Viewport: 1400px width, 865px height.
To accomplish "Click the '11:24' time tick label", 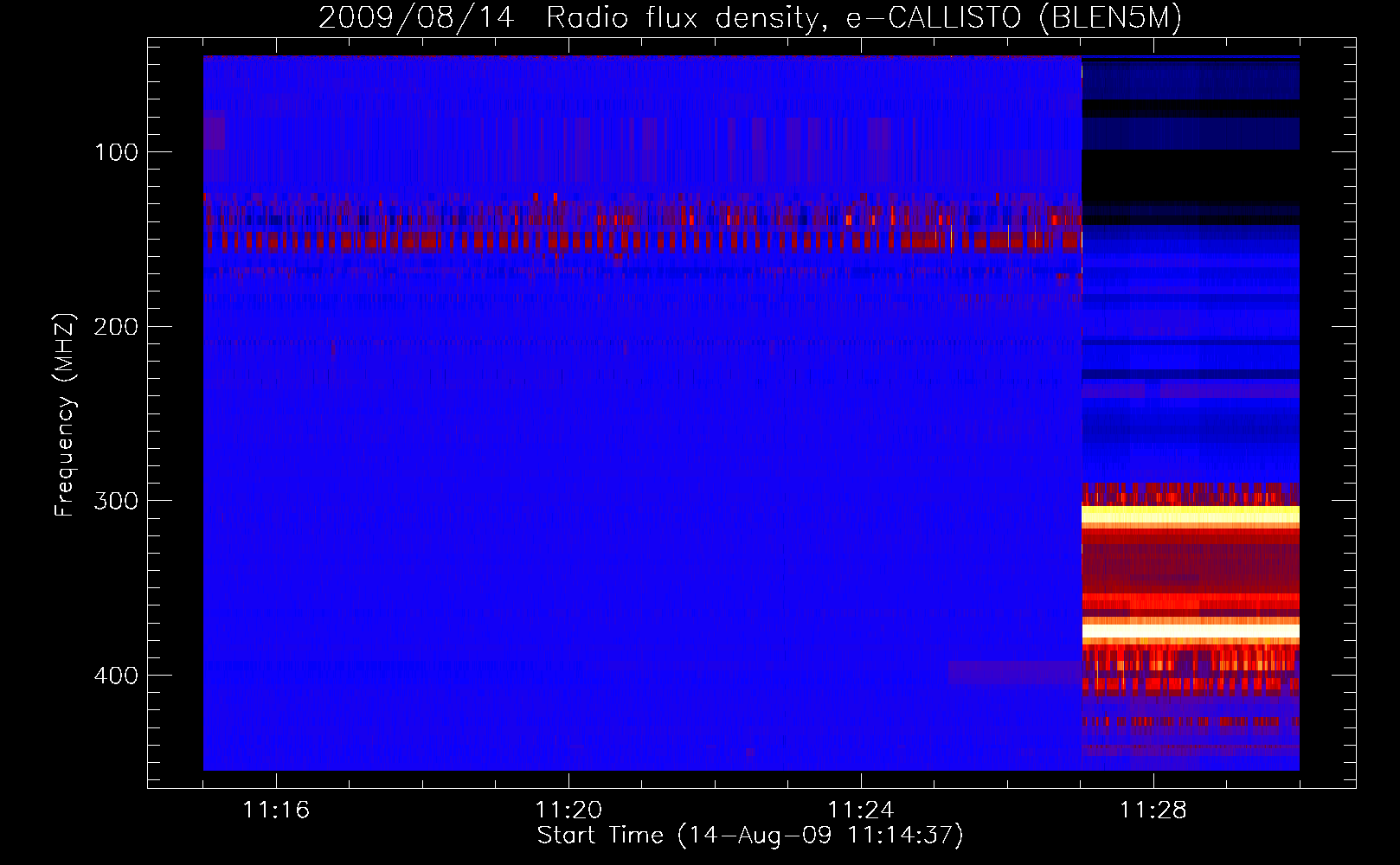I will 861,810.
